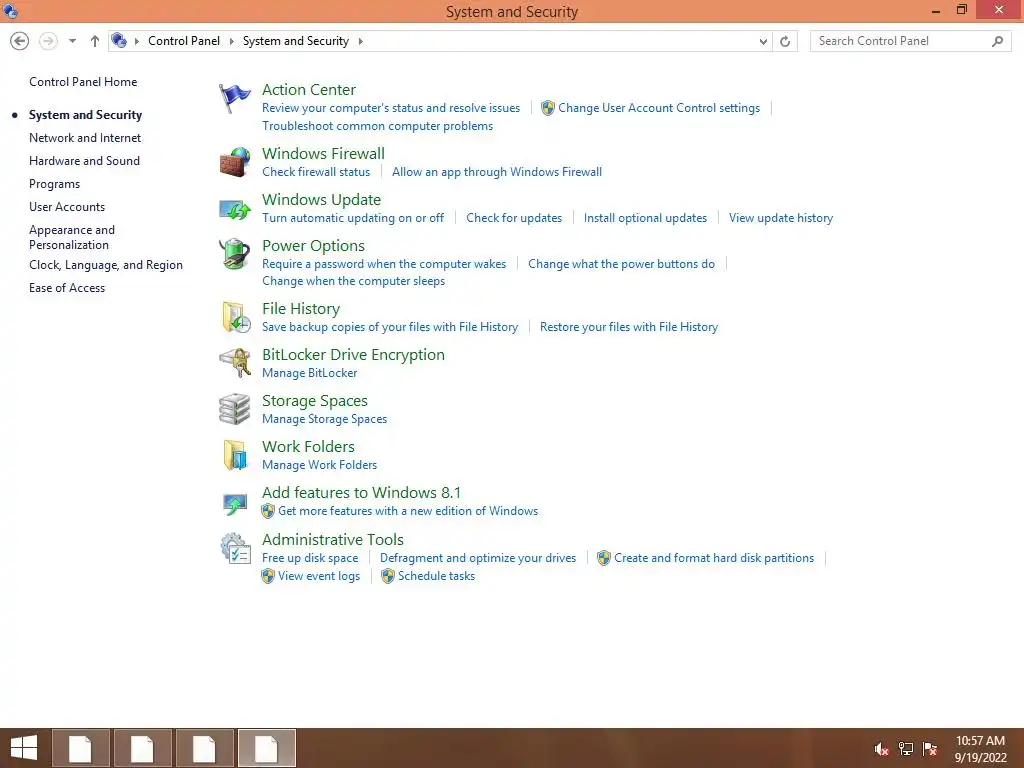1024x768 pixels.
Task: Open the Action Center heading link
Action: 309,89
